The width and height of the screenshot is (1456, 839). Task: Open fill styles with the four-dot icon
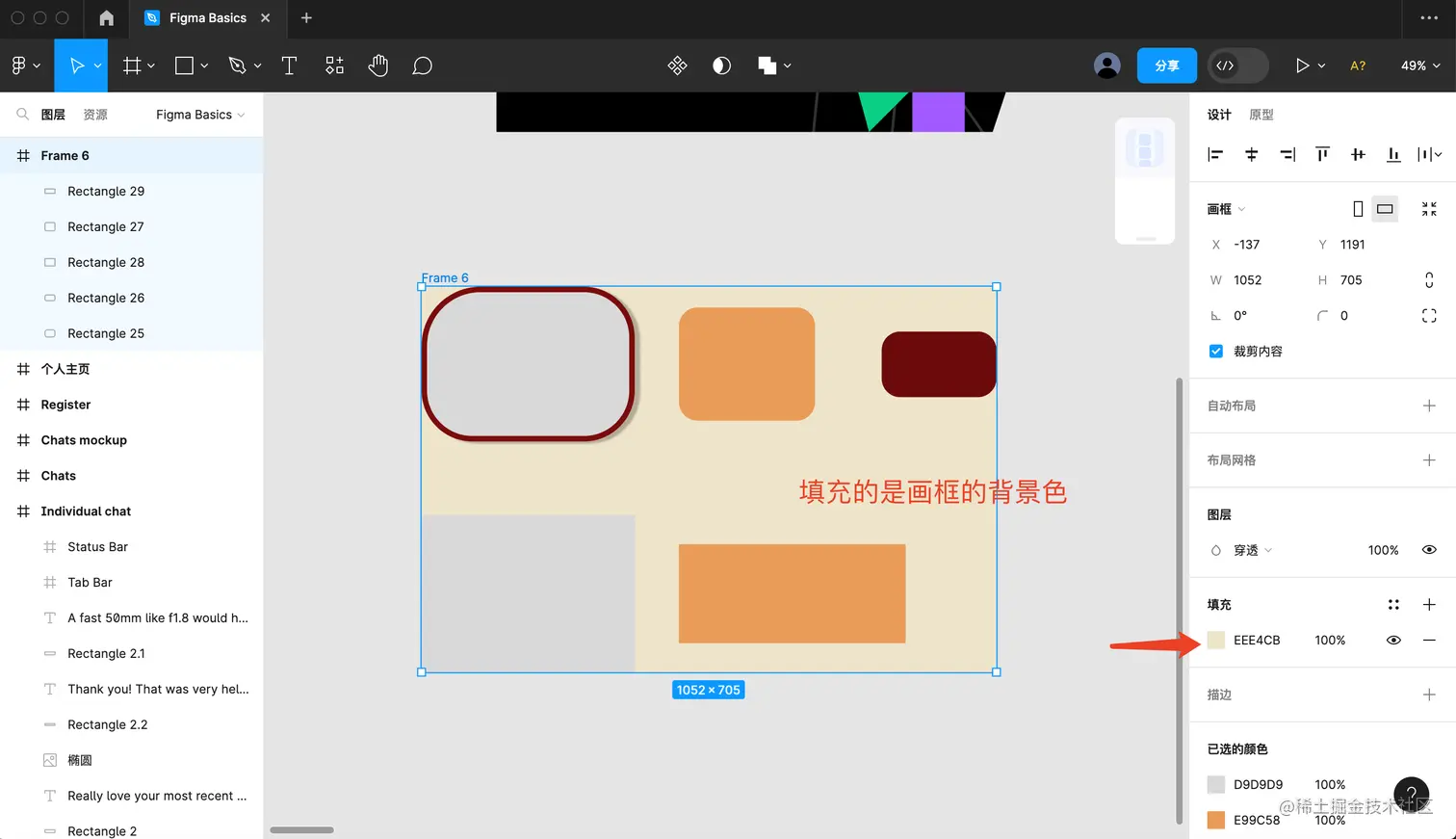[1393, 605]
